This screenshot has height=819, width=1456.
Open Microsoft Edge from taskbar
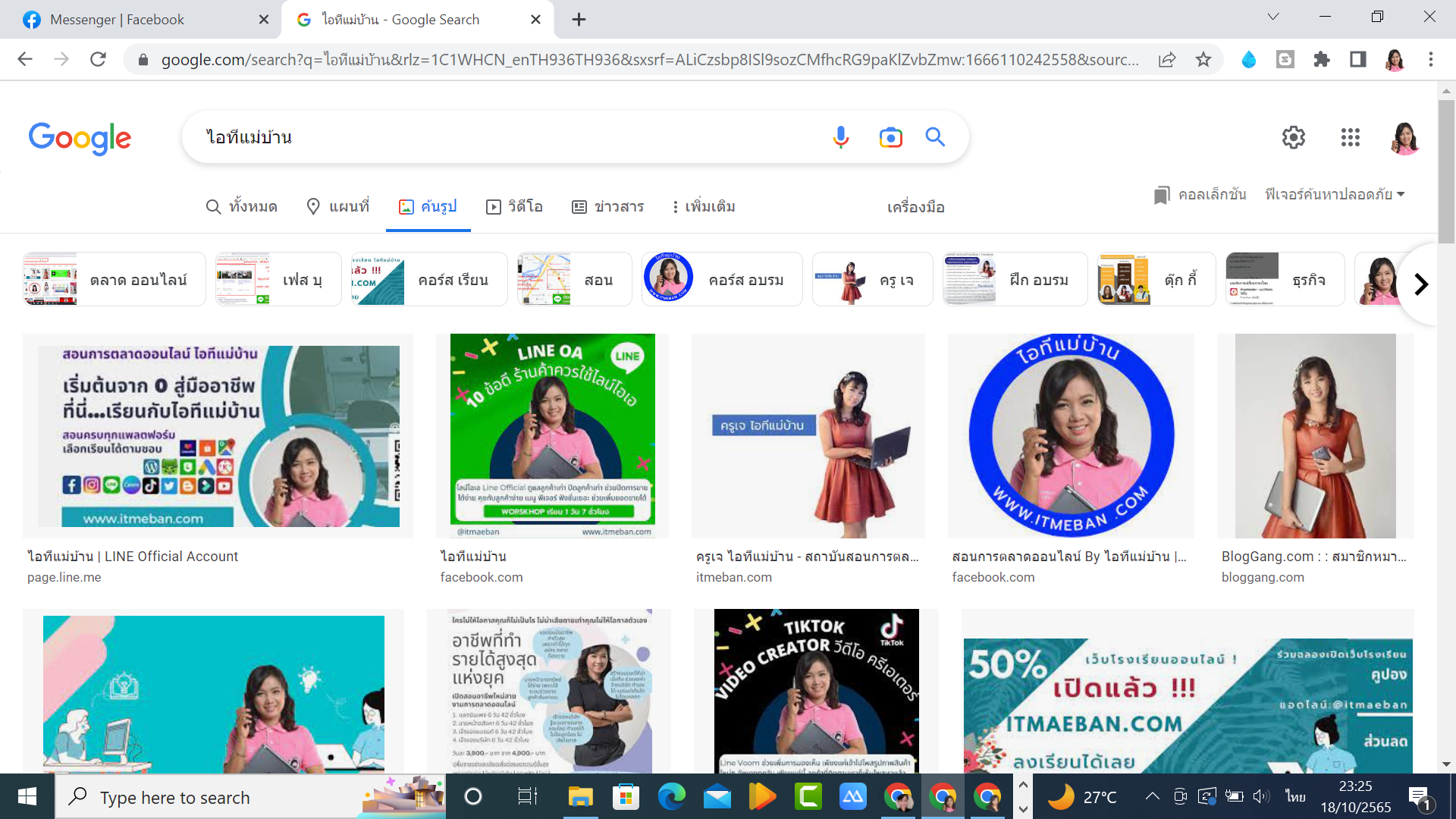[671, 797]
